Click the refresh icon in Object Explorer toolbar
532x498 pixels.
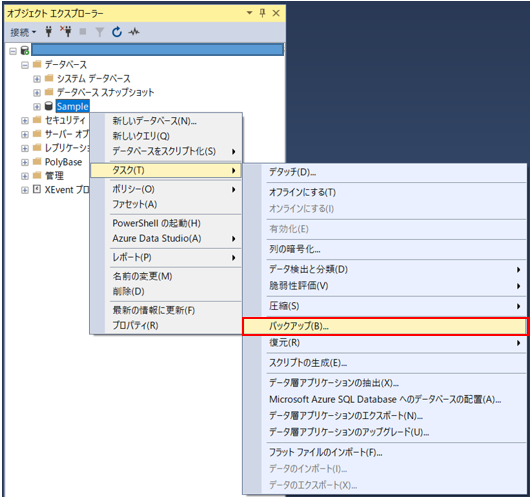(x=117, y=32)
